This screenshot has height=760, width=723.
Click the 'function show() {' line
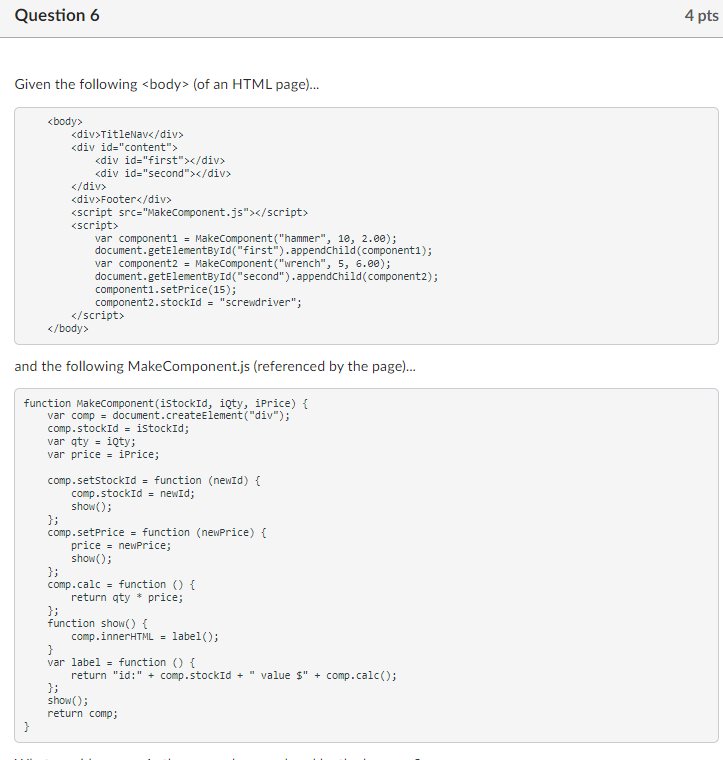click(97, 623)
